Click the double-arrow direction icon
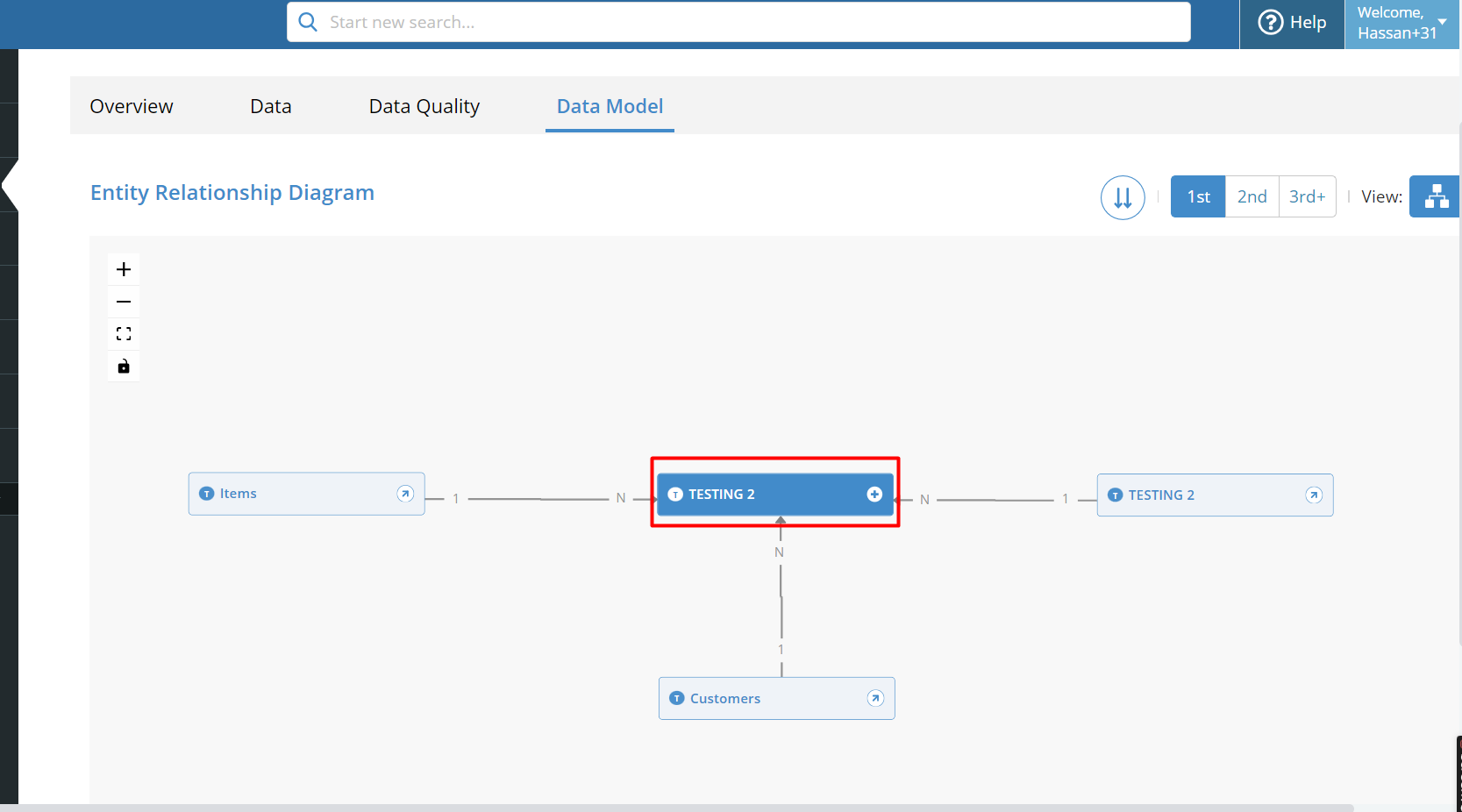 tap(1123, 197)
